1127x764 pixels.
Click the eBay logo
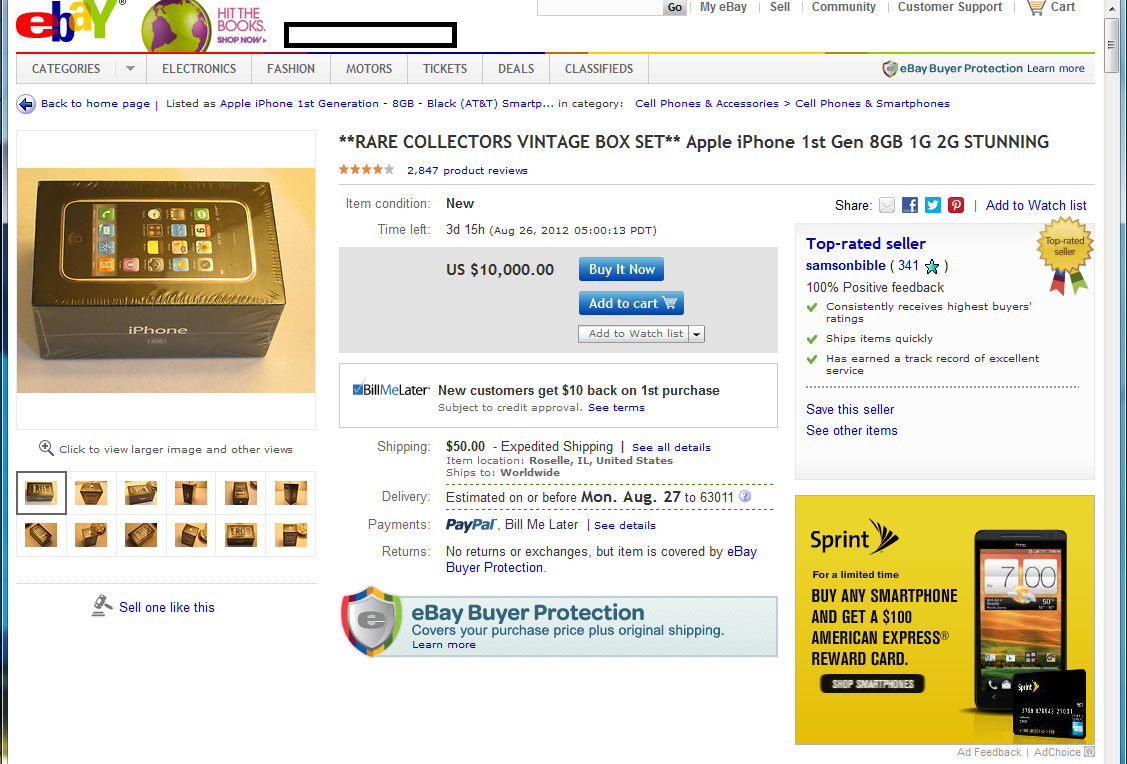tap(67, 22)
